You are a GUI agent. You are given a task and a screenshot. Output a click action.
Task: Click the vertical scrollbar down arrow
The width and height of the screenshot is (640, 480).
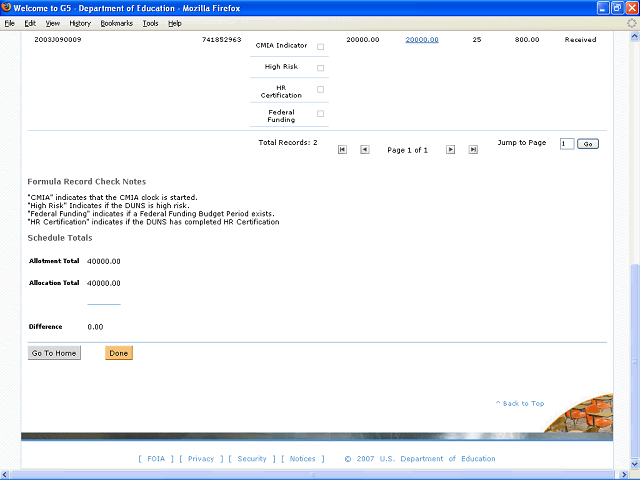pyautogui.click(x=635, y=464)
